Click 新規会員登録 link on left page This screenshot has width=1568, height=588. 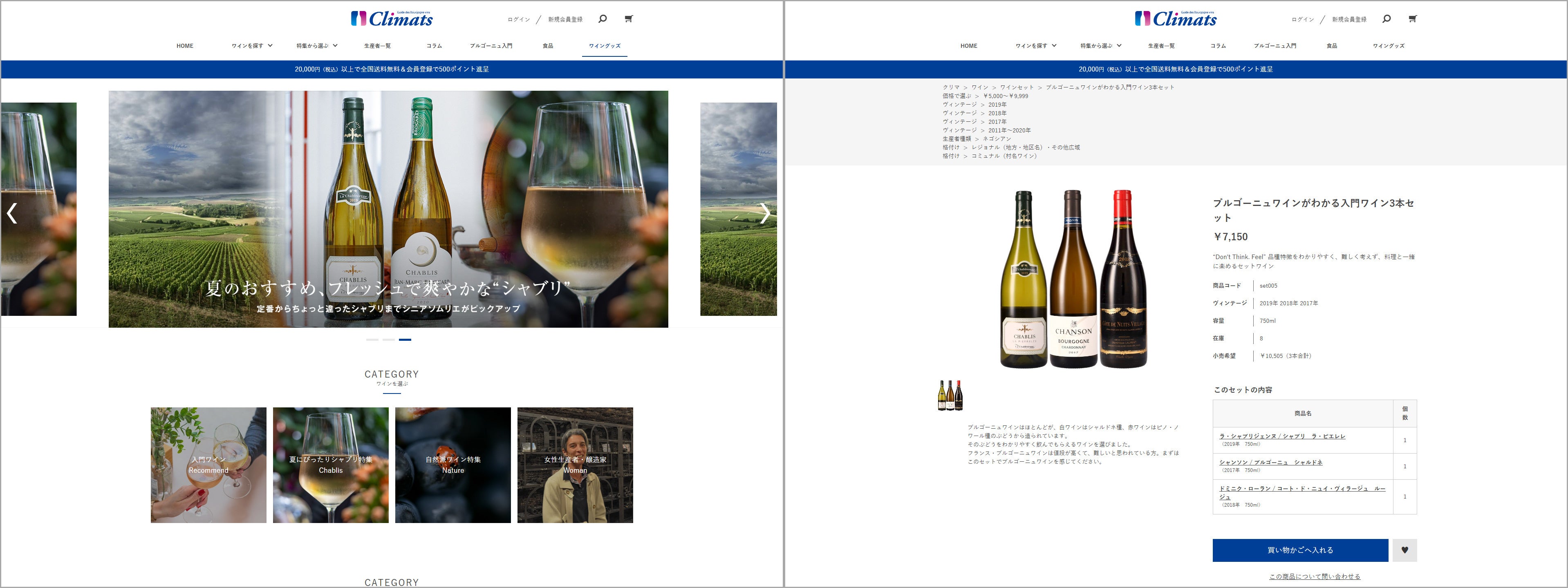[x=565, y=20]
